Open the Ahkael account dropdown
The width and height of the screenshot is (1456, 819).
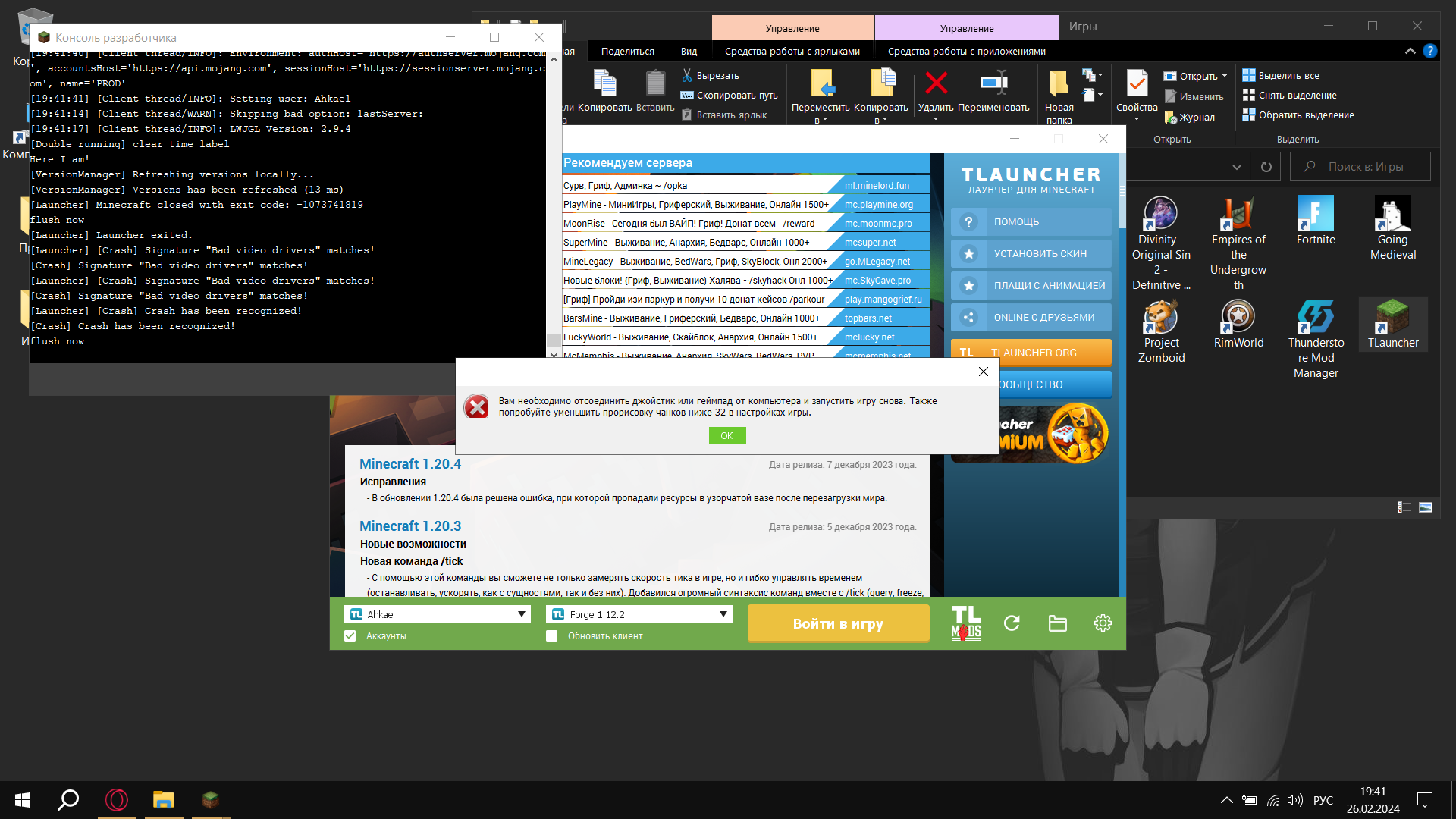(x=521, y=613)
